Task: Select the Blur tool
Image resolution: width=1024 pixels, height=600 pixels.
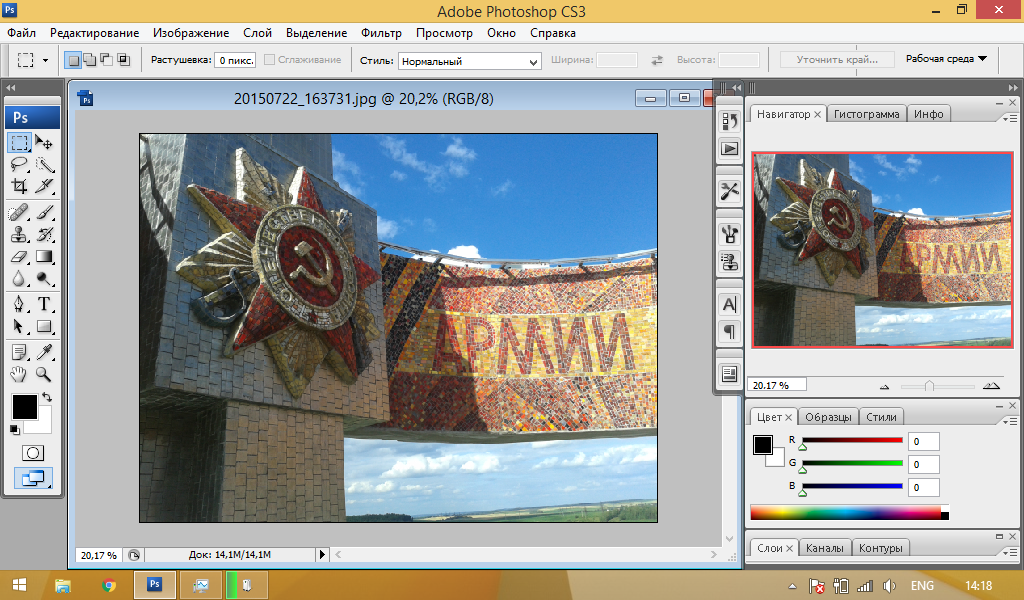Action: (20, 279)
